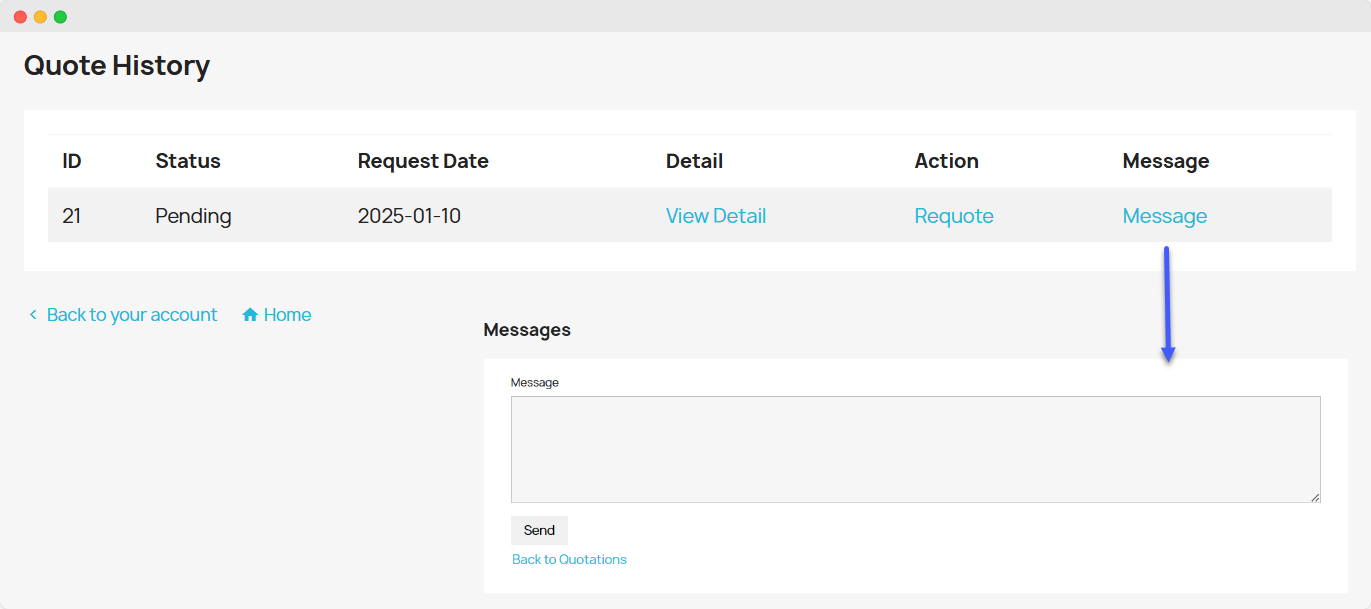The height and width of the screenshot is (609, 1371).
Task: Click the Status column header
Action: click(x=188, y=161)
